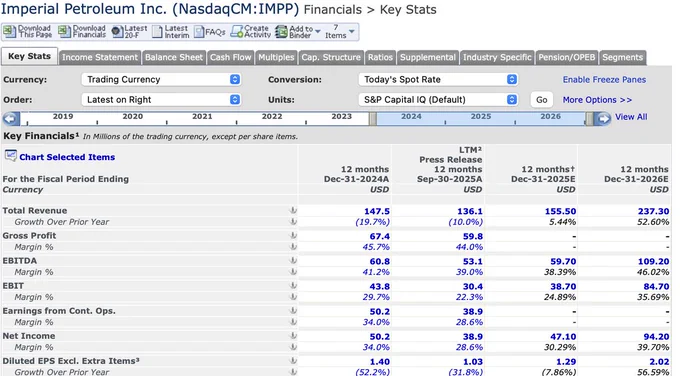Screen dimensions: 680x376
Task: Open the Currency dropdown showing Trading Currency
Action: pyautogui.click(x=161, y=79)
